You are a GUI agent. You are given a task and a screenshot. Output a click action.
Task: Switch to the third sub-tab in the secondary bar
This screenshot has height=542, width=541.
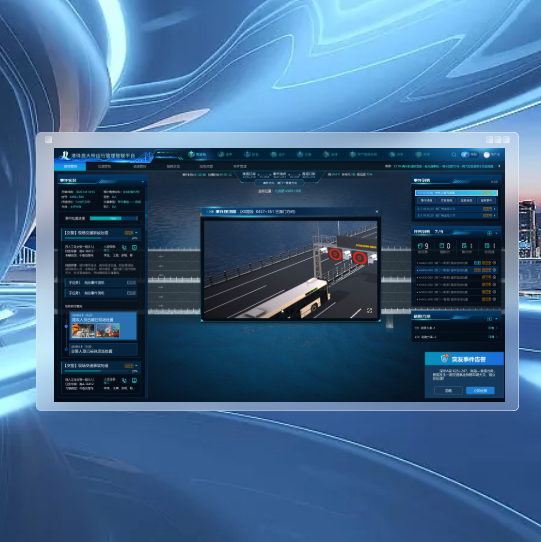(x=140, y=166)
